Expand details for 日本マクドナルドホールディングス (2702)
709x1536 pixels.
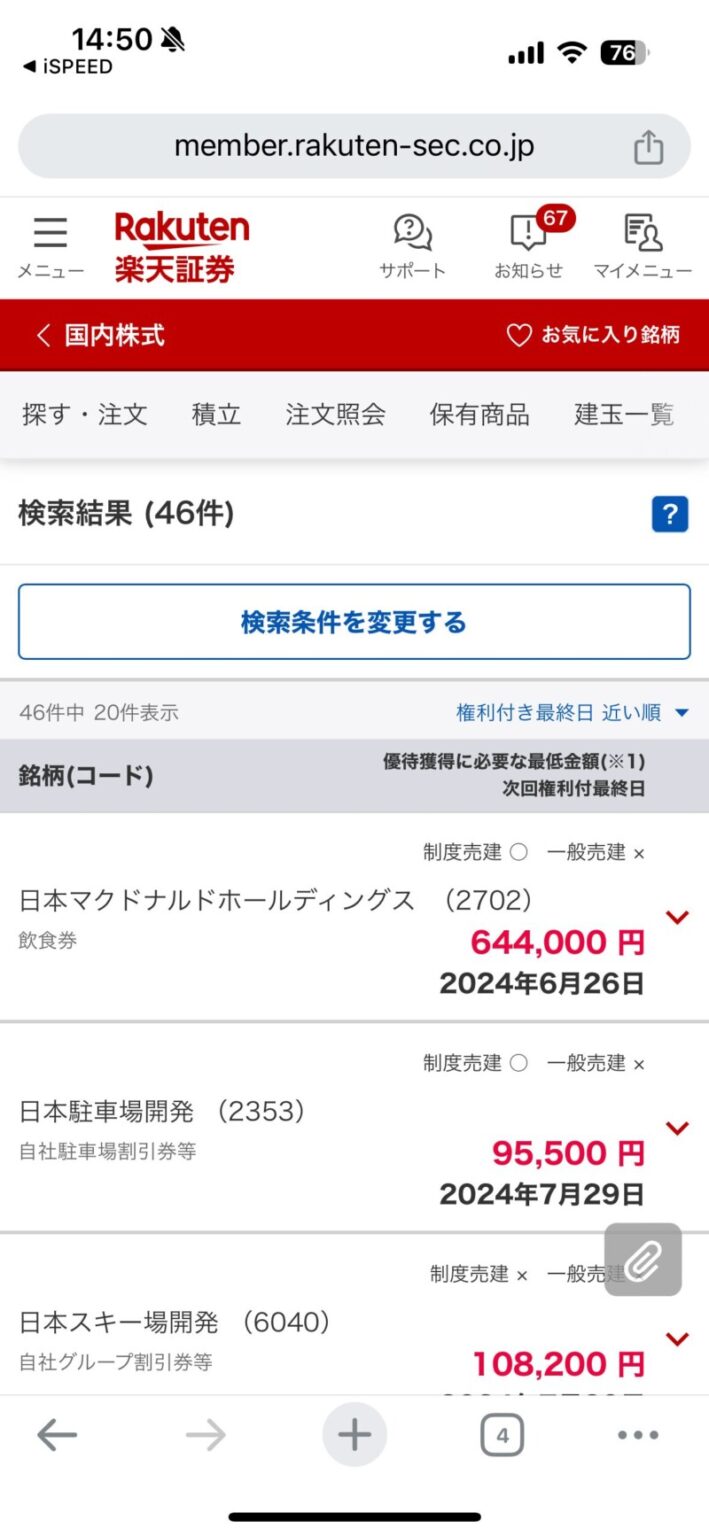pos(678,917)
